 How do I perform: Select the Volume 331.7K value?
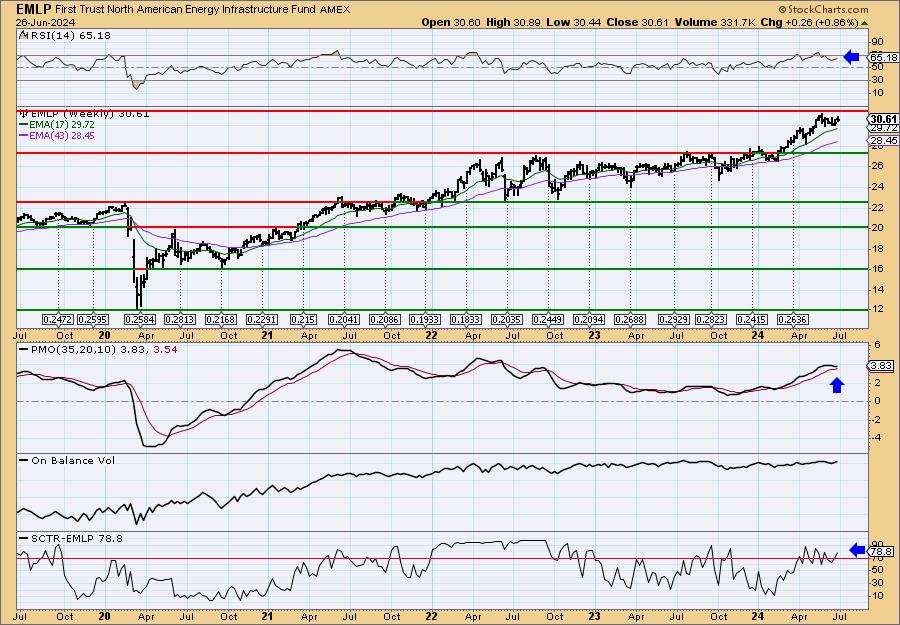715,22
